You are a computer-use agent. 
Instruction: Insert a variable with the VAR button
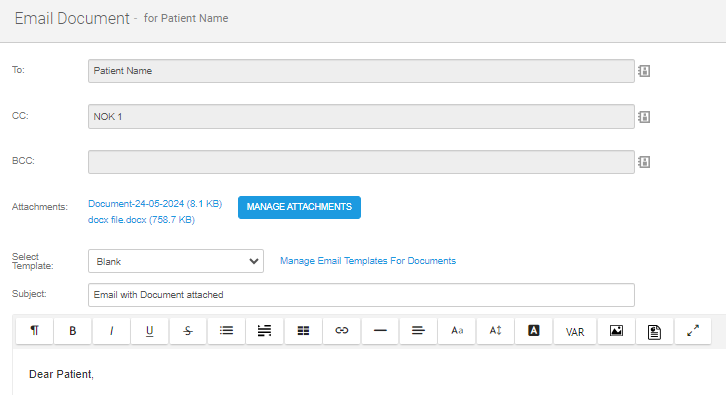(575, 332)
